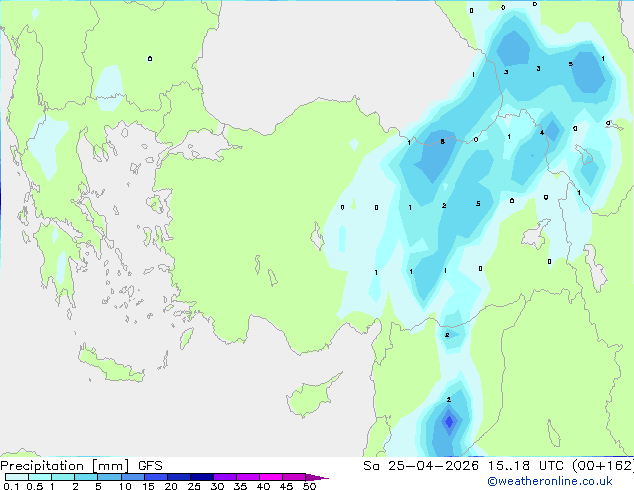
Task: Click the date text "25-04-2026"
Action: tap(433, 466)
